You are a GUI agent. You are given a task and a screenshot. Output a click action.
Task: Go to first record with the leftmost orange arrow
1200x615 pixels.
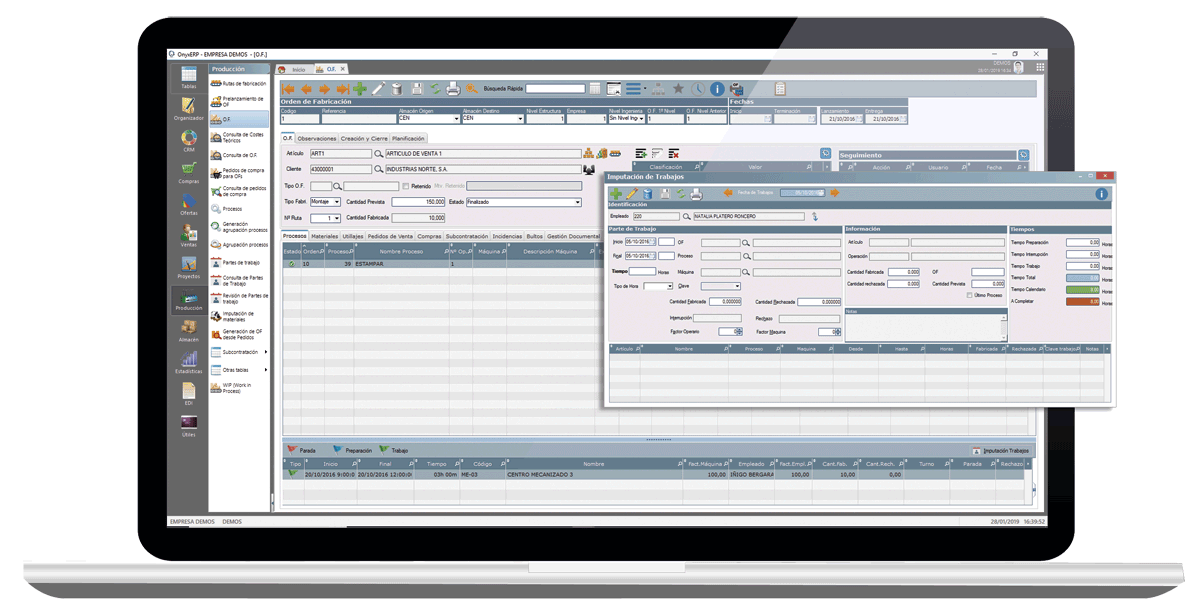click(289, 89)
